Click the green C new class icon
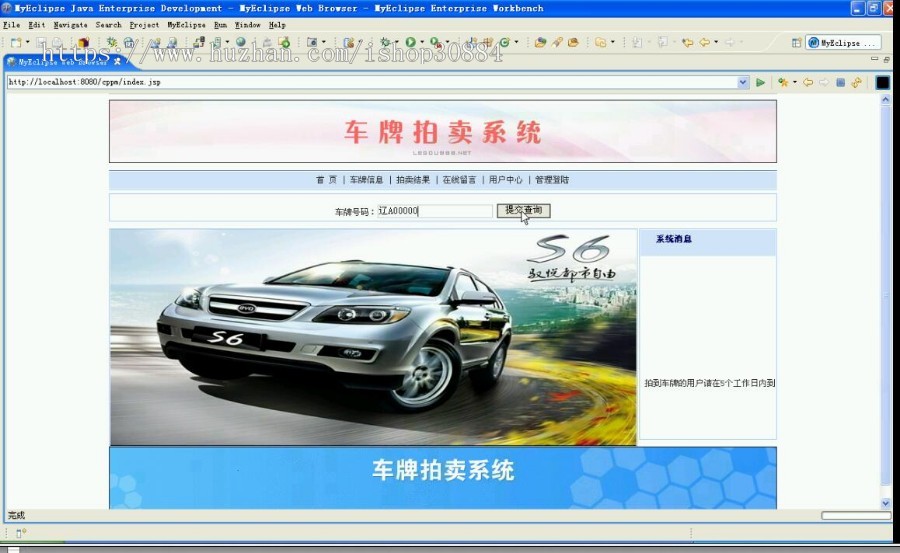Viewport: 900px width, 553px height. tap(505, 42)
